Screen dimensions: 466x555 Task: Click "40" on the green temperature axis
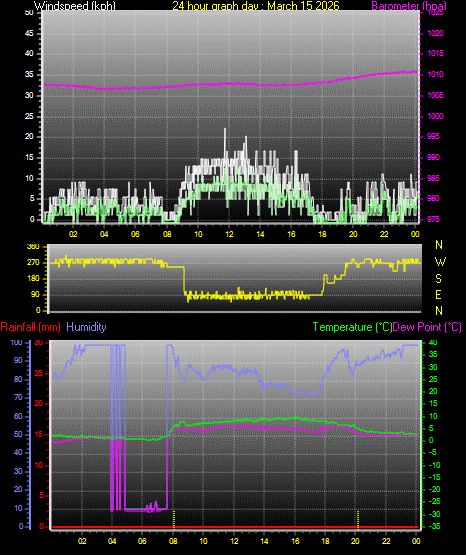(x=433, y=343)
